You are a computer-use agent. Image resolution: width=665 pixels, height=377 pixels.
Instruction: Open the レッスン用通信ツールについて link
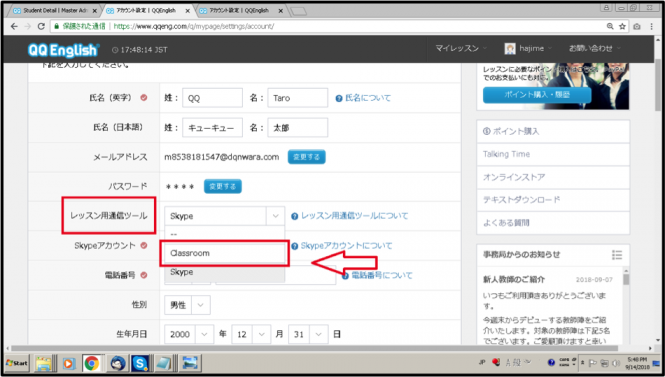355,216
